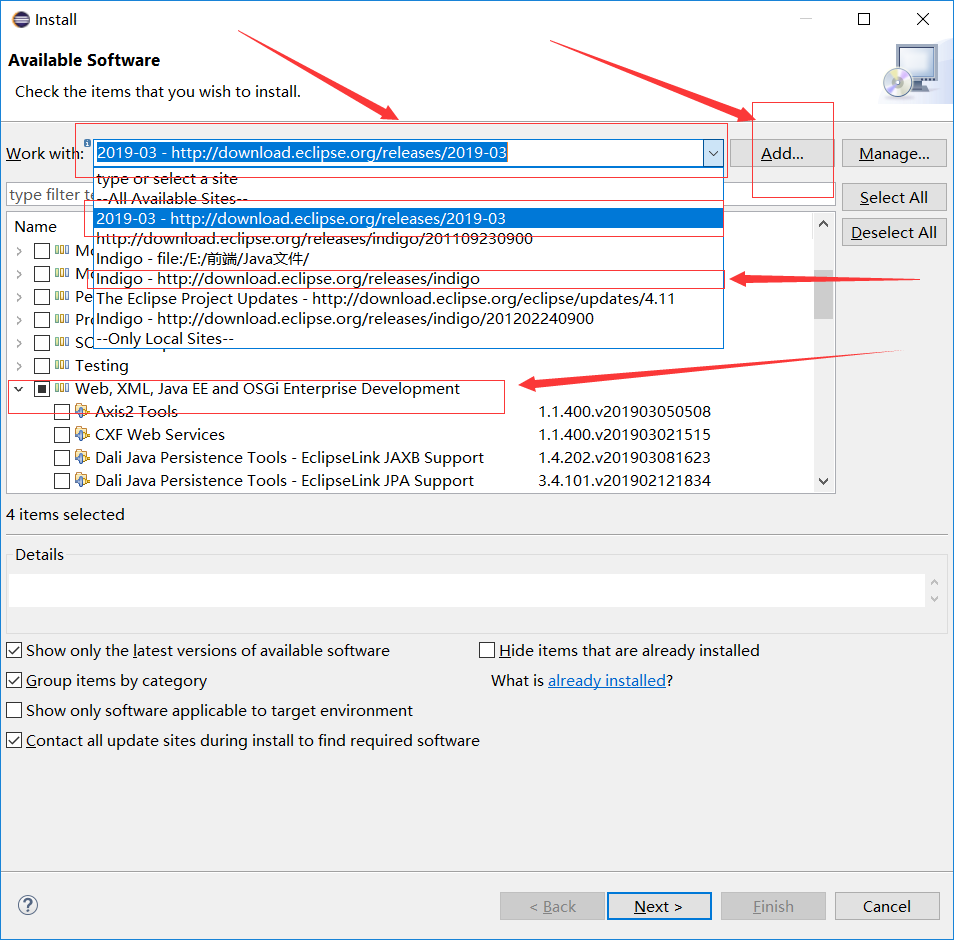Click the Name column header
Viewport: 954px width, 940px height.
point(36,226)
